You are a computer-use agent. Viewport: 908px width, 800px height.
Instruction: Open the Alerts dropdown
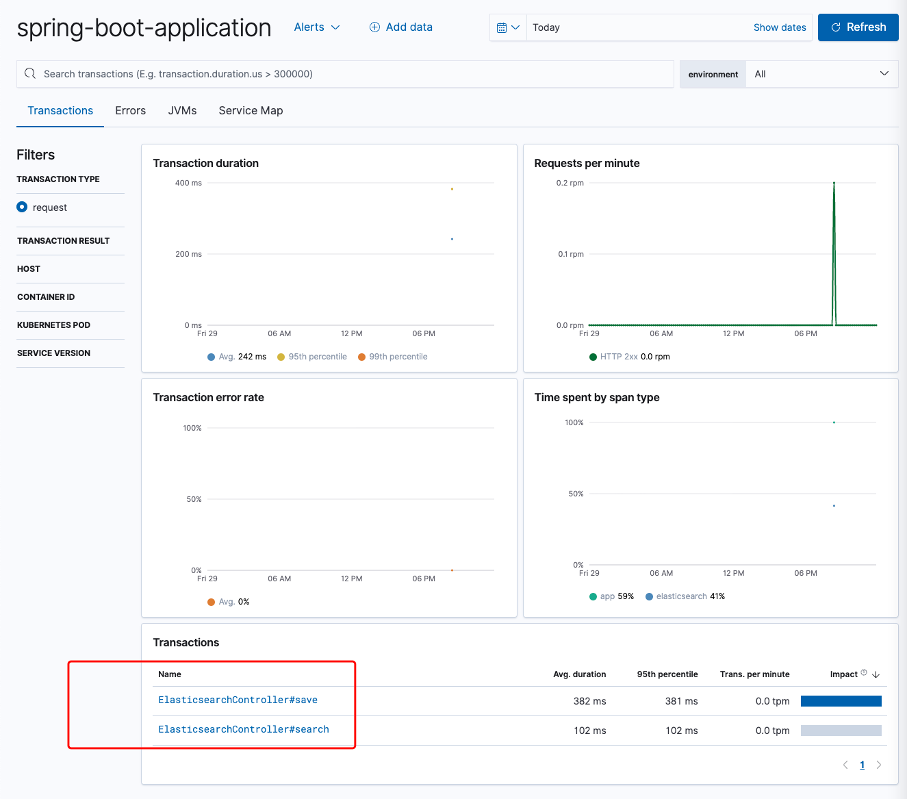tap(316, 27)
